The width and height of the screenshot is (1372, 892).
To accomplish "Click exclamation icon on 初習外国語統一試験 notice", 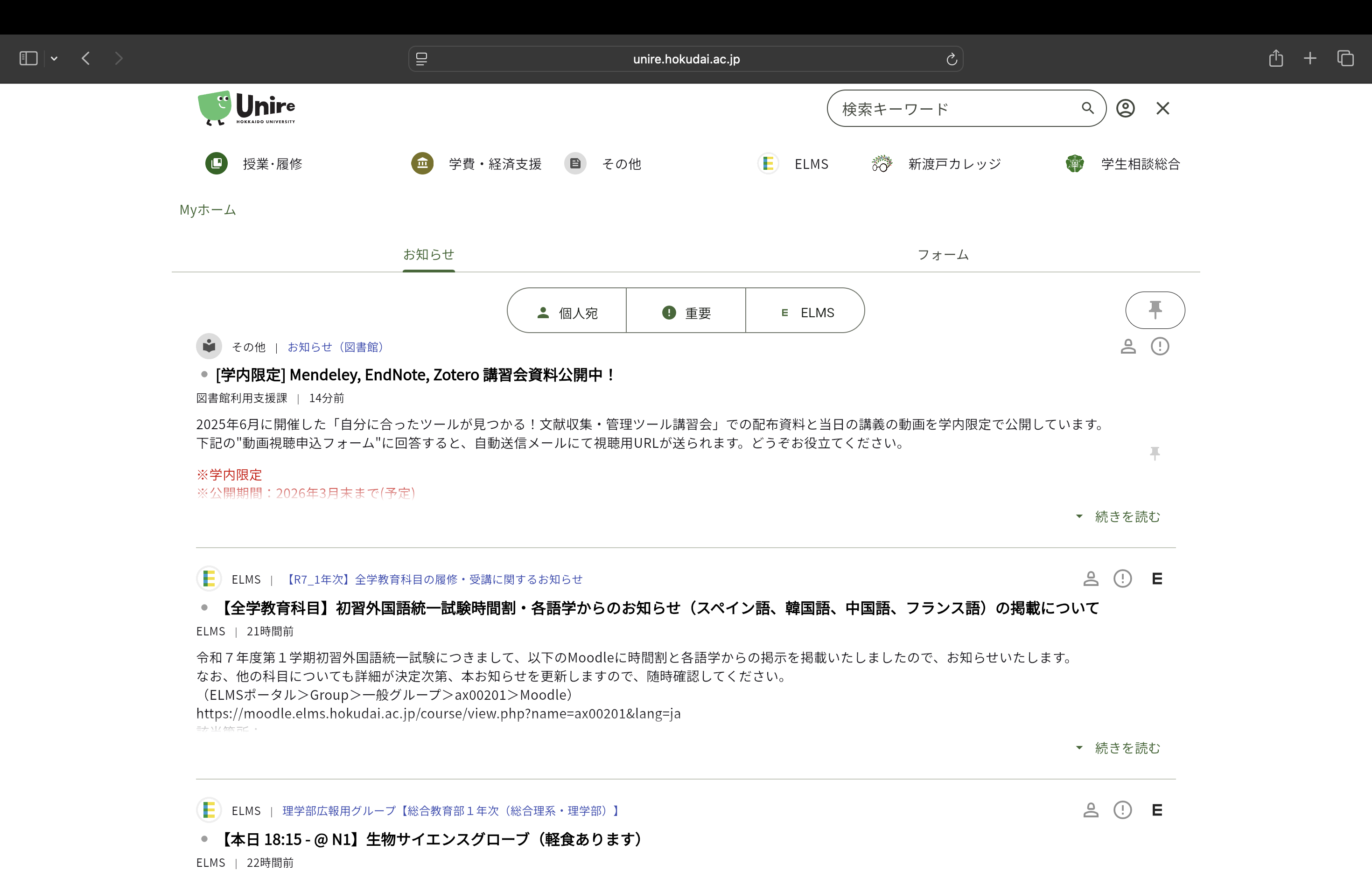I will 1122,578.
